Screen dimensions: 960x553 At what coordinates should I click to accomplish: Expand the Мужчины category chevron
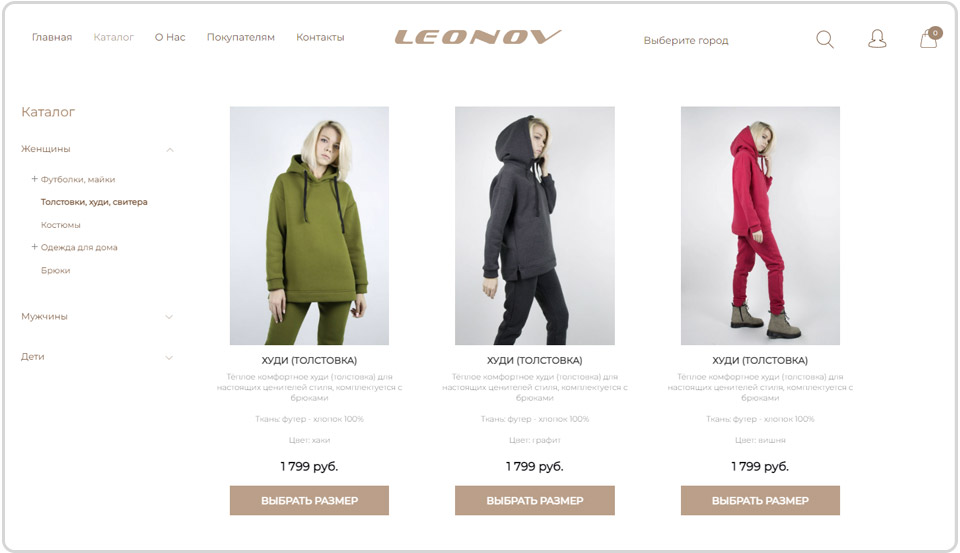click(169, 317)
